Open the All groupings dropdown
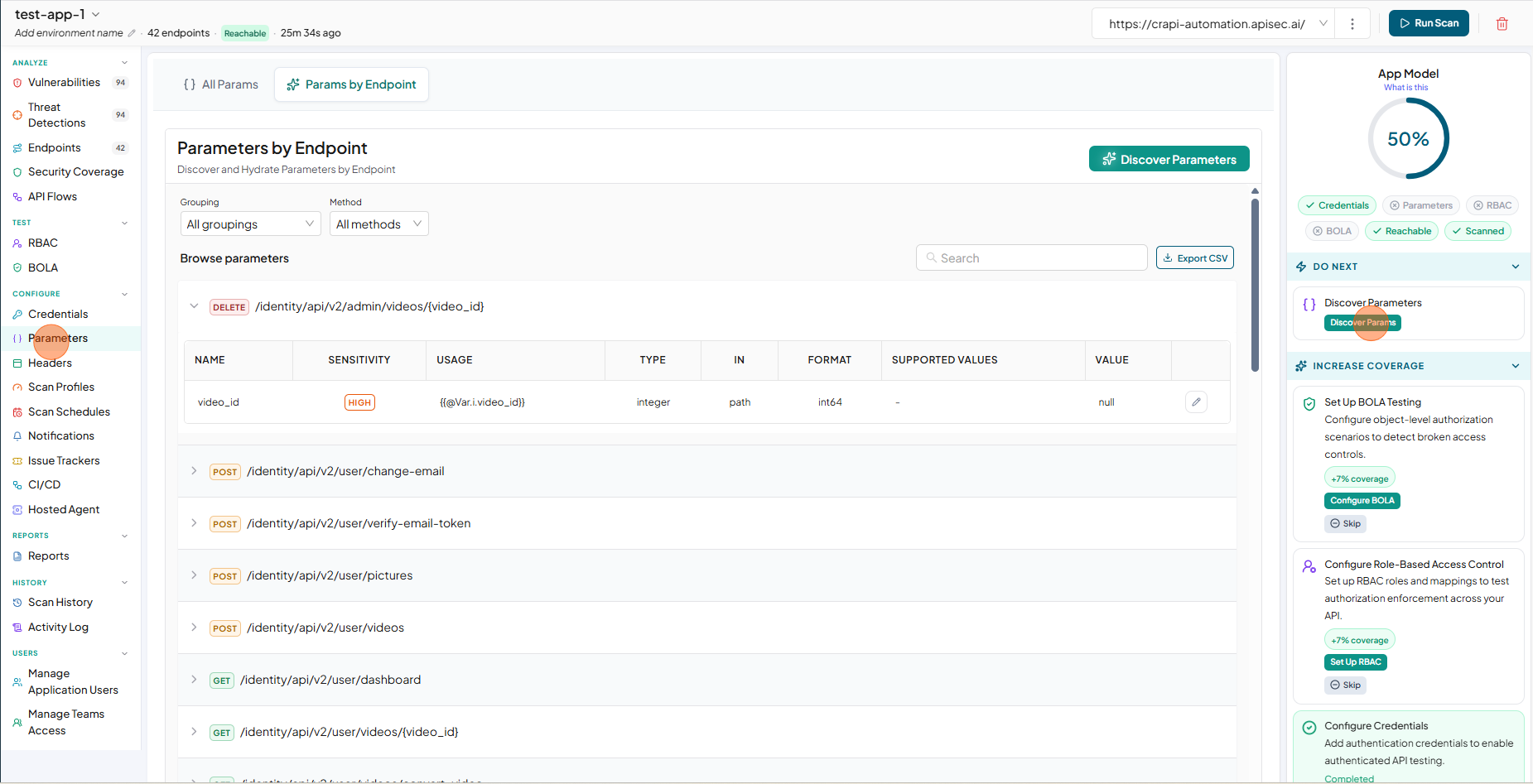1533x784 pixels. click(x=250, y=224)
